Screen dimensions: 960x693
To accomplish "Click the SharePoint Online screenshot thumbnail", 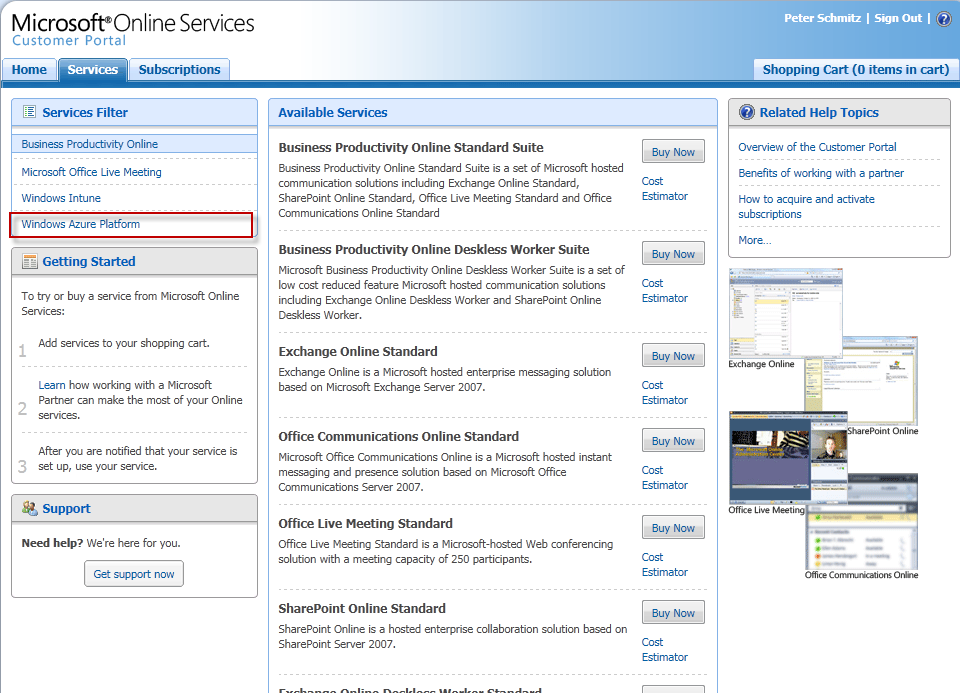I will [x=880, y=382].
